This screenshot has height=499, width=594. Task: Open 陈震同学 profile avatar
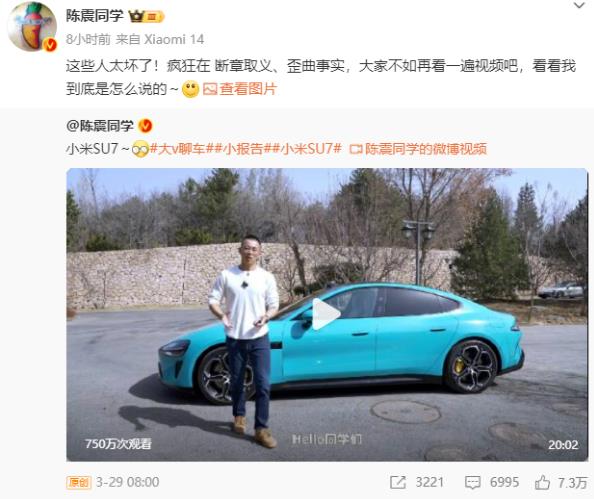tap(32, 27)
